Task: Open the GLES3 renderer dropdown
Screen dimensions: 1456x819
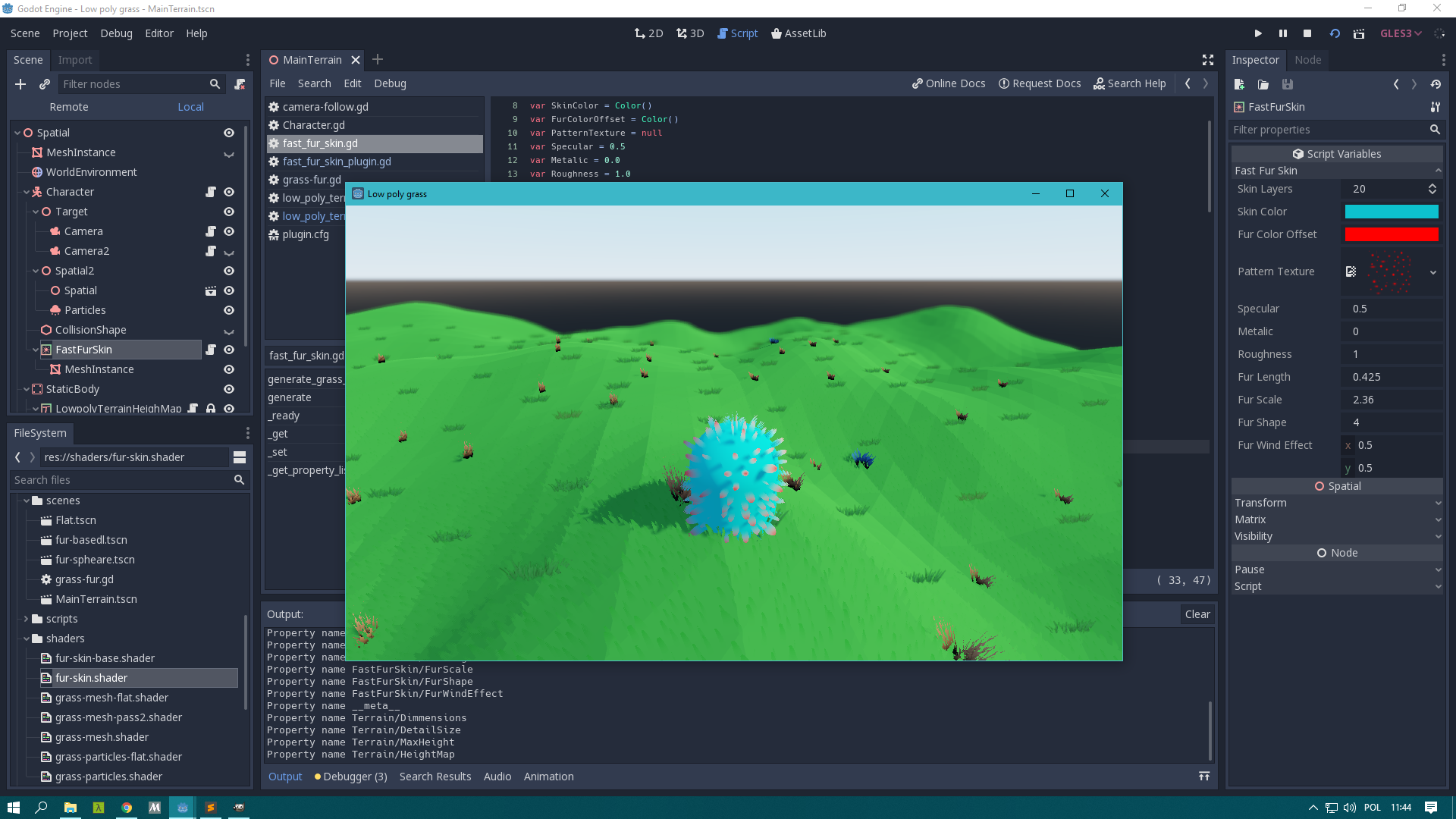Action: [1401, 33]
